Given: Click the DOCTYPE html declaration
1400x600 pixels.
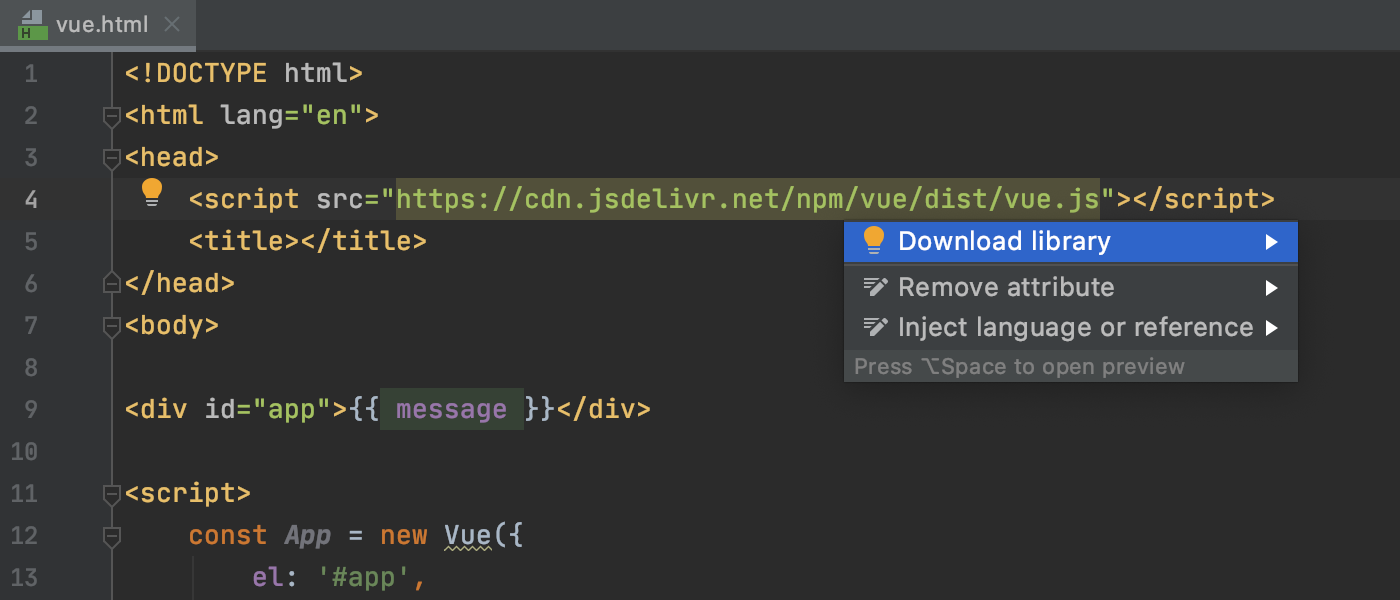Looking at the screenshot, I should tap(244, 73).
